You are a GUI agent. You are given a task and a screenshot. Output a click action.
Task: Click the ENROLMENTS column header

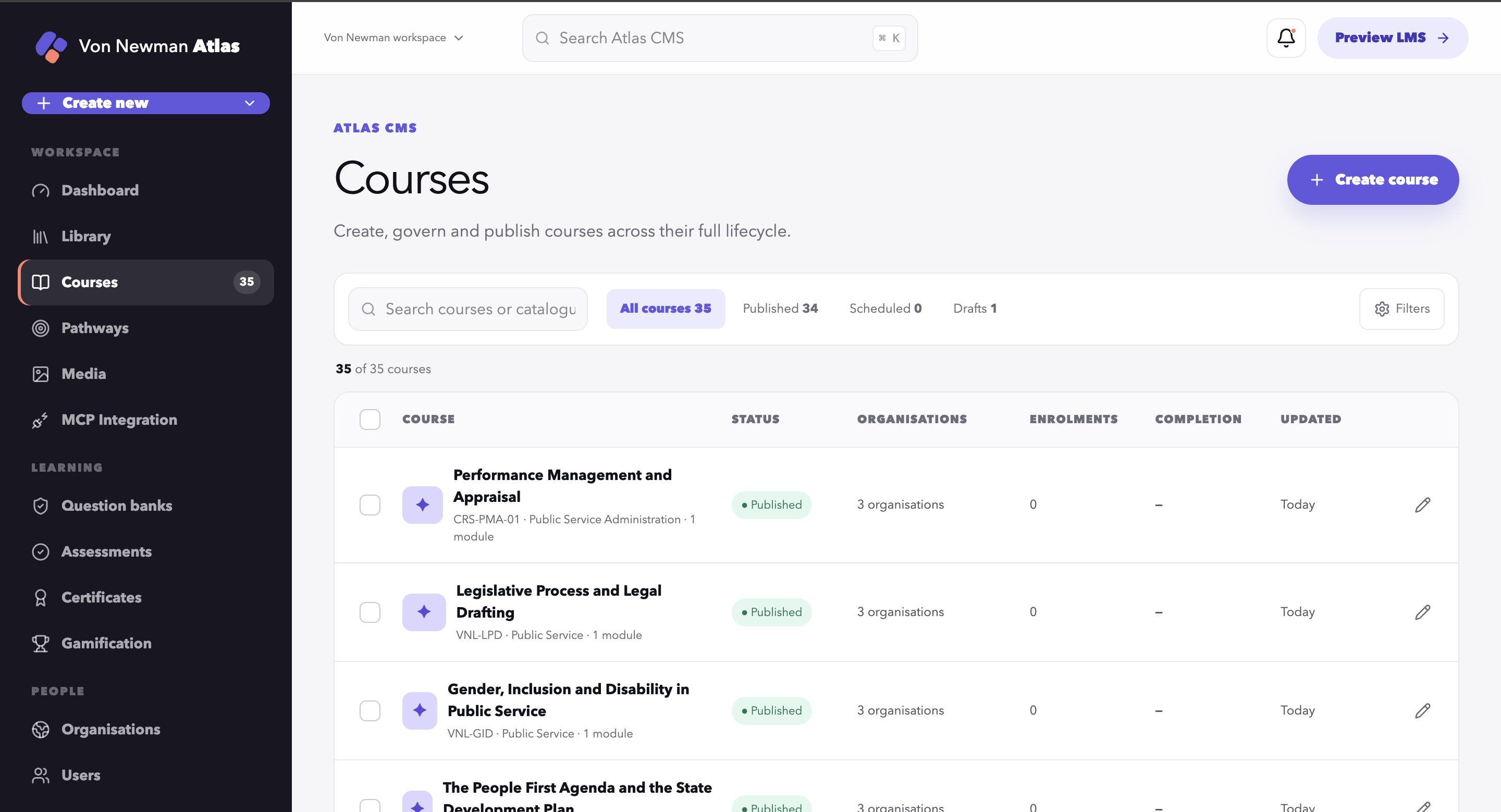pyautogui.click(x=1073, y=420)
